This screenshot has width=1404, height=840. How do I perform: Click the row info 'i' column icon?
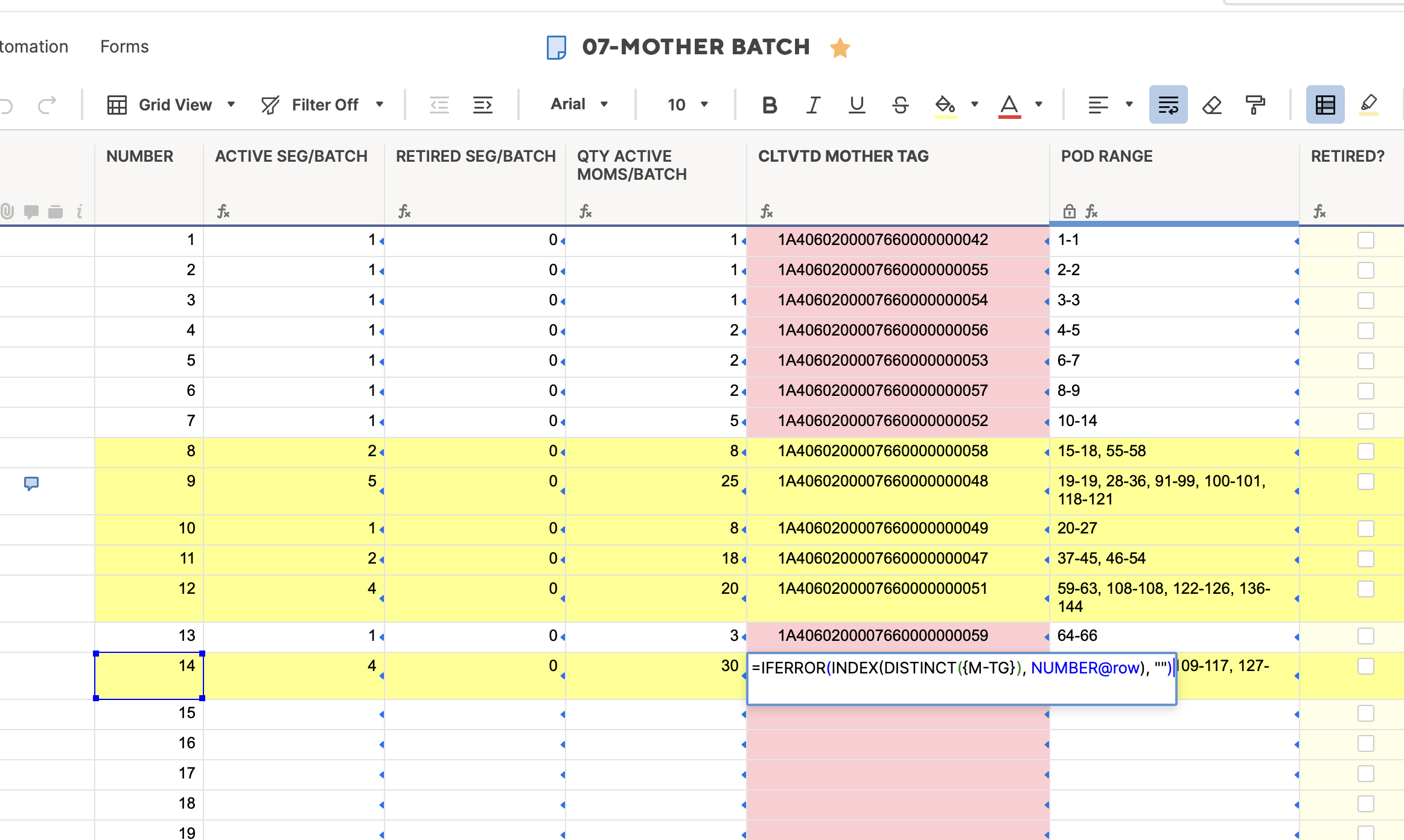click(79, 211)
